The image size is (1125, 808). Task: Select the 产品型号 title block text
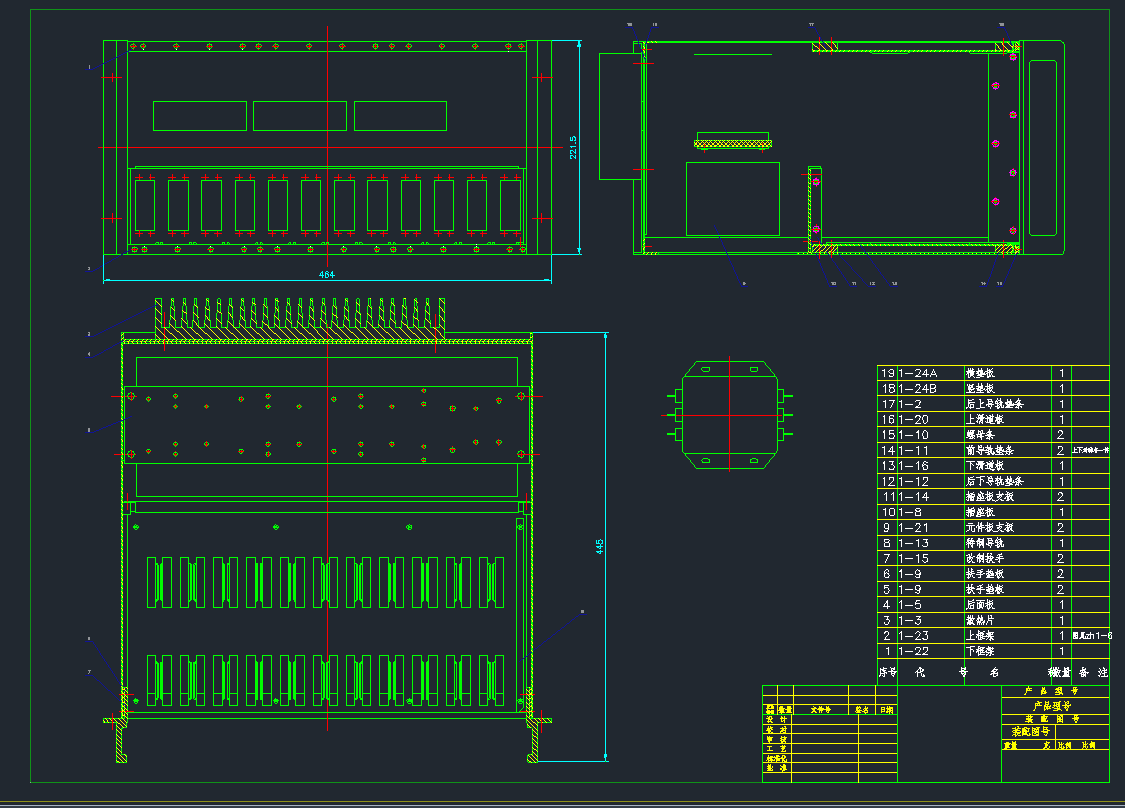(1051, 705)
